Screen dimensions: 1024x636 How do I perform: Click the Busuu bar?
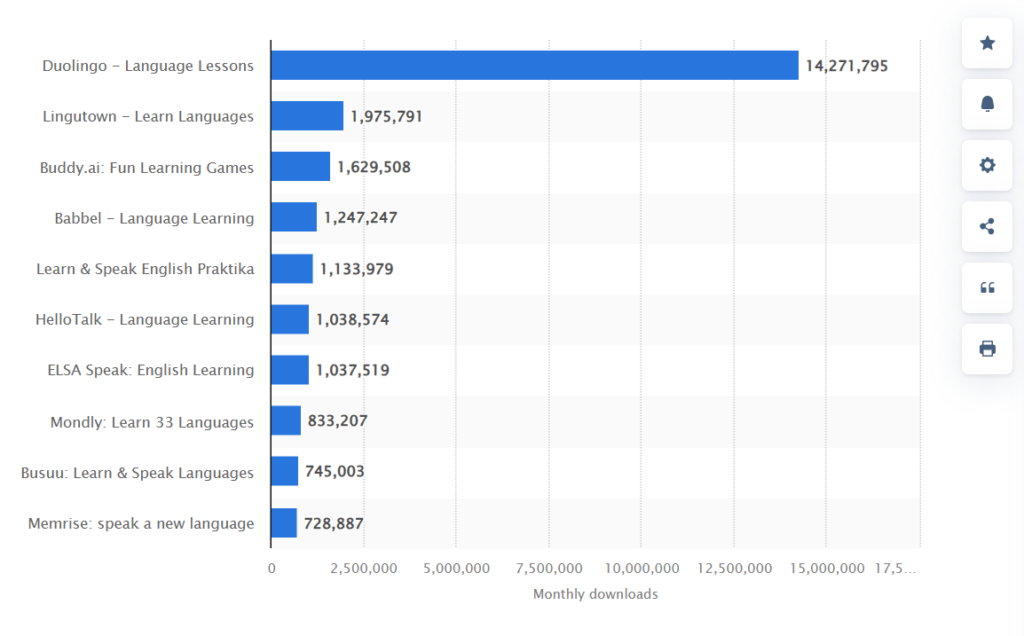(284, 472)
